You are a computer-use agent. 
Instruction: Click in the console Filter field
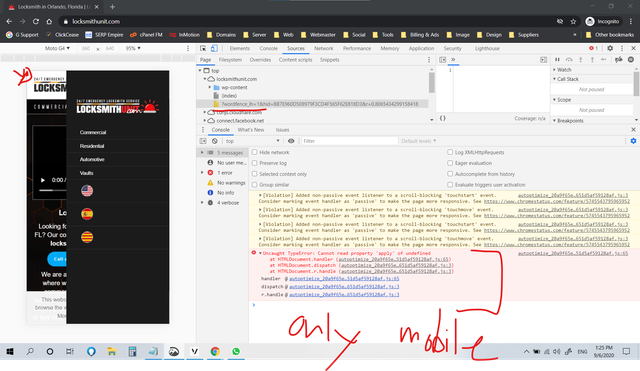click(349, 141)
